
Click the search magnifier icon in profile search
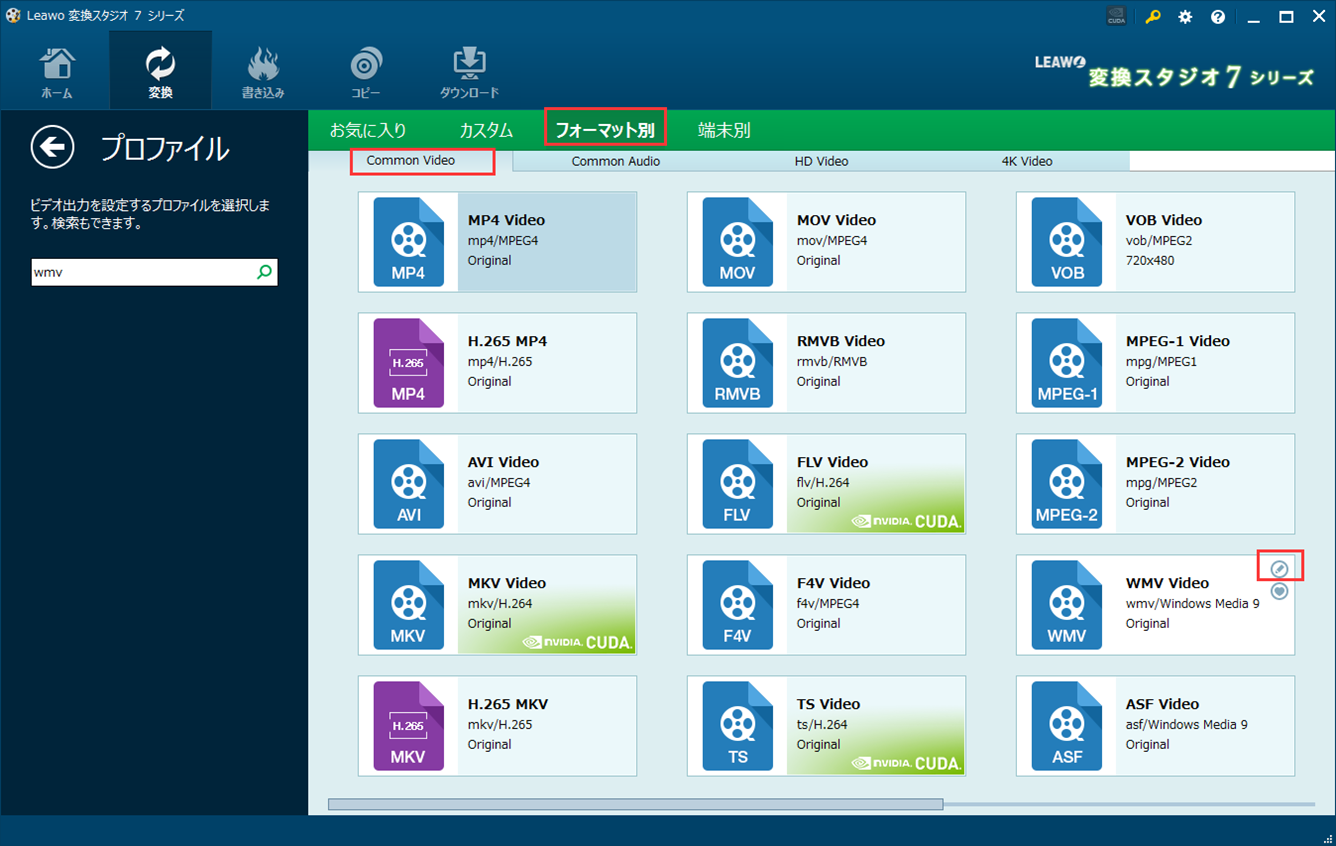(x=264, y=272)
